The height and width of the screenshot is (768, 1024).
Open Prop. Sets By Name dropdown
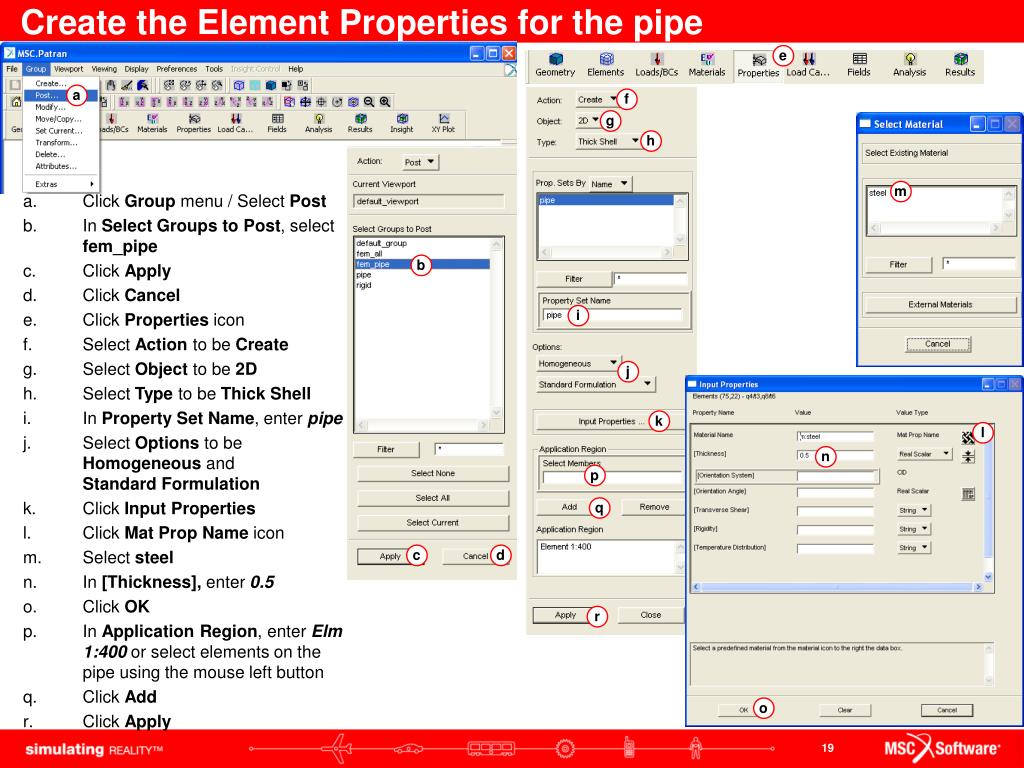pos(610,184)
